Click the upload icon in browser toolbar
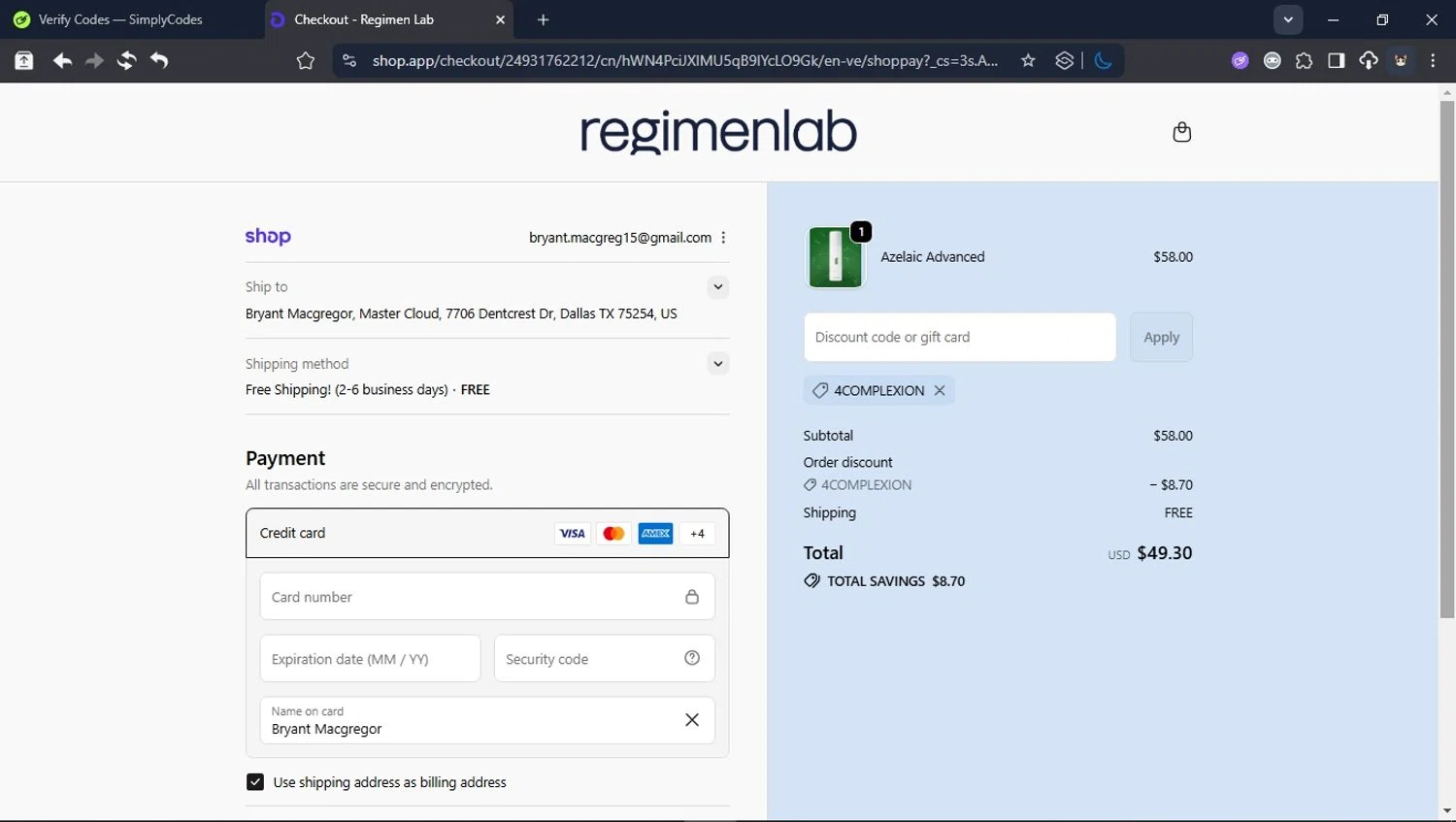 [x=24, y=61]
